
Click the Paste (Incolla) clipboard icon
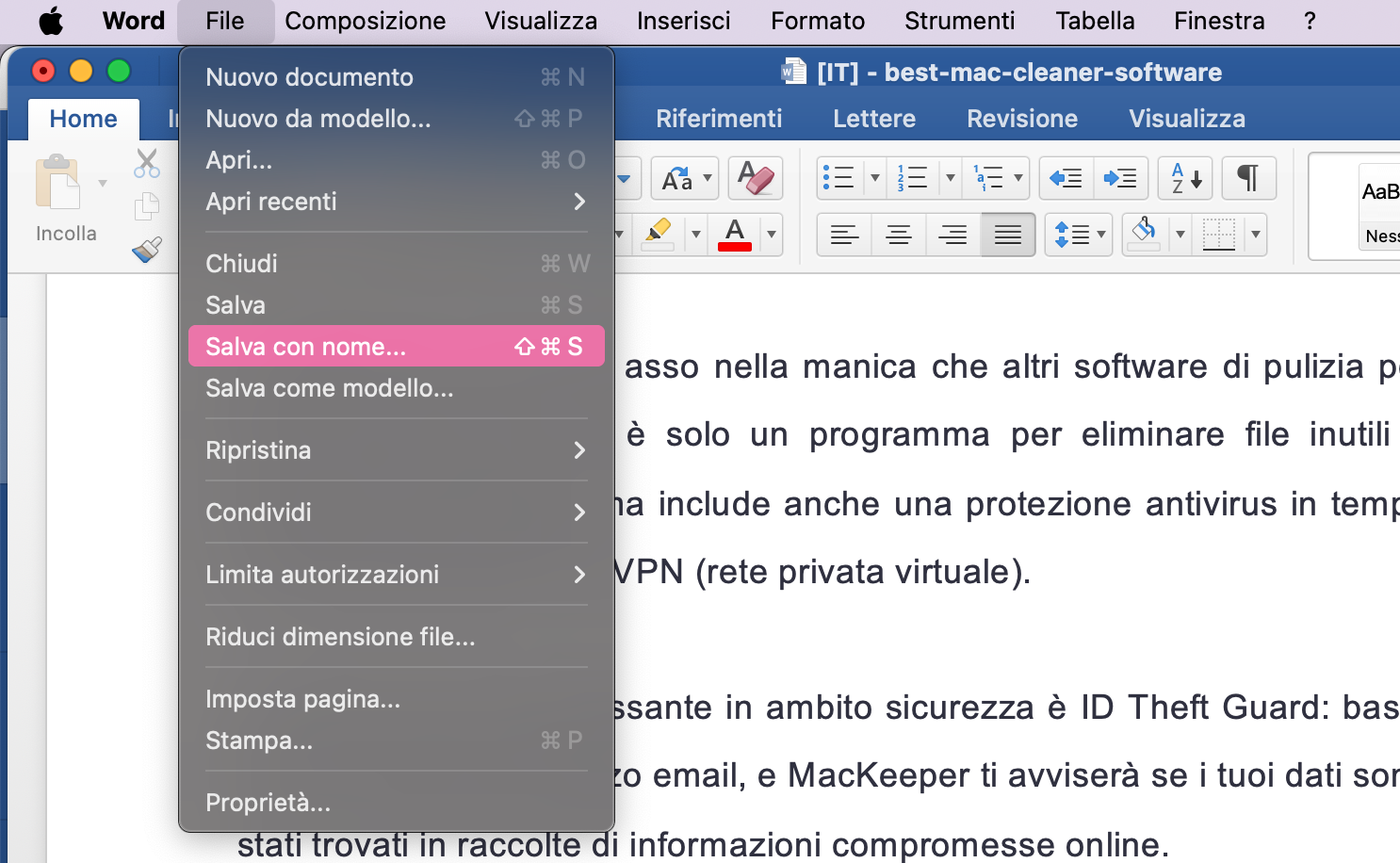click(57, 181)
